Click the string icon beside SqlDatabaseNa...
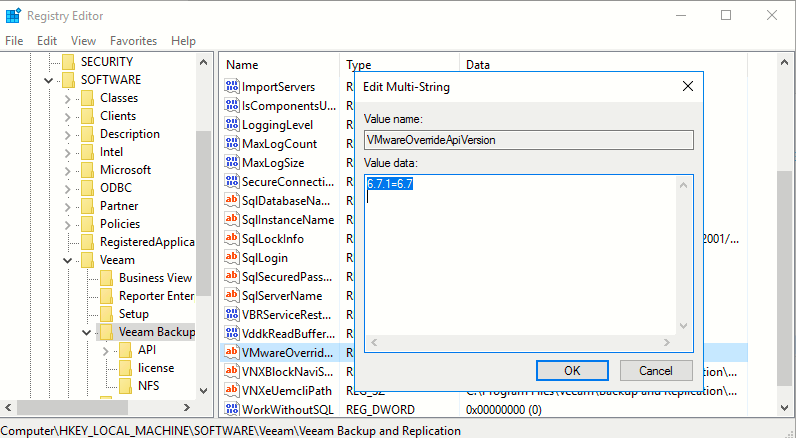Image resolution: width=796 pixels, height=438 pixels. tap(231, 200)
